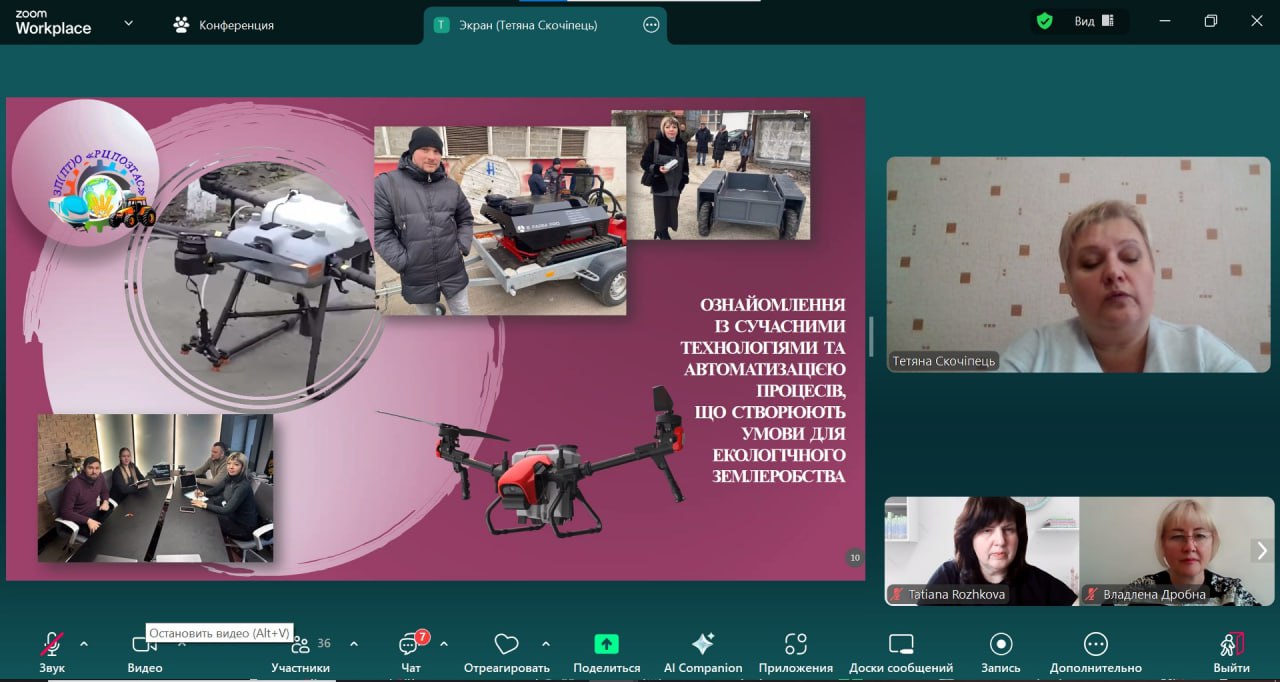Screen dimensions: 1280x682
Task: Toggle camera with Видео button
Action: (x=145, y=645)
